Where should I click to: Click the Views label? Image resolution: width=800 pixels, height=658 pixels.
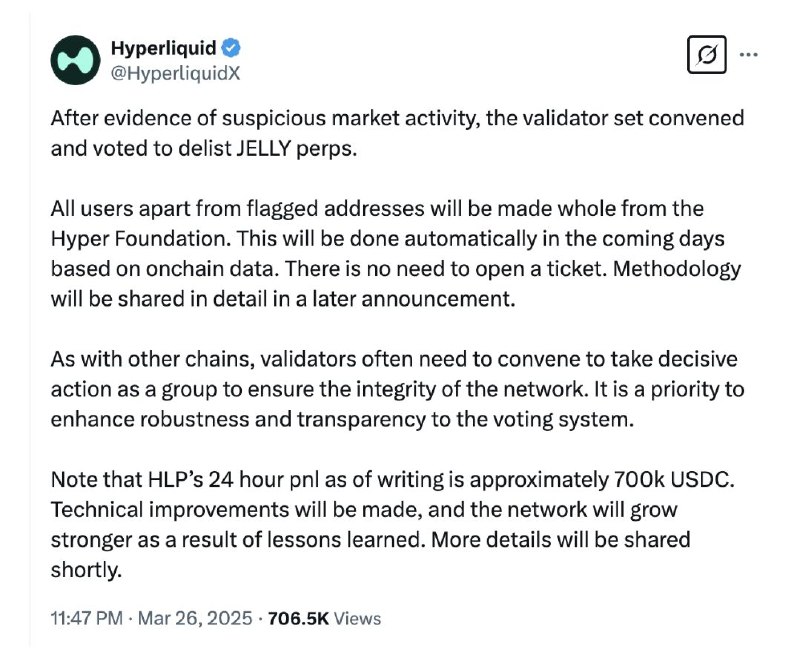pyautogui.click(x=357, y=618)
